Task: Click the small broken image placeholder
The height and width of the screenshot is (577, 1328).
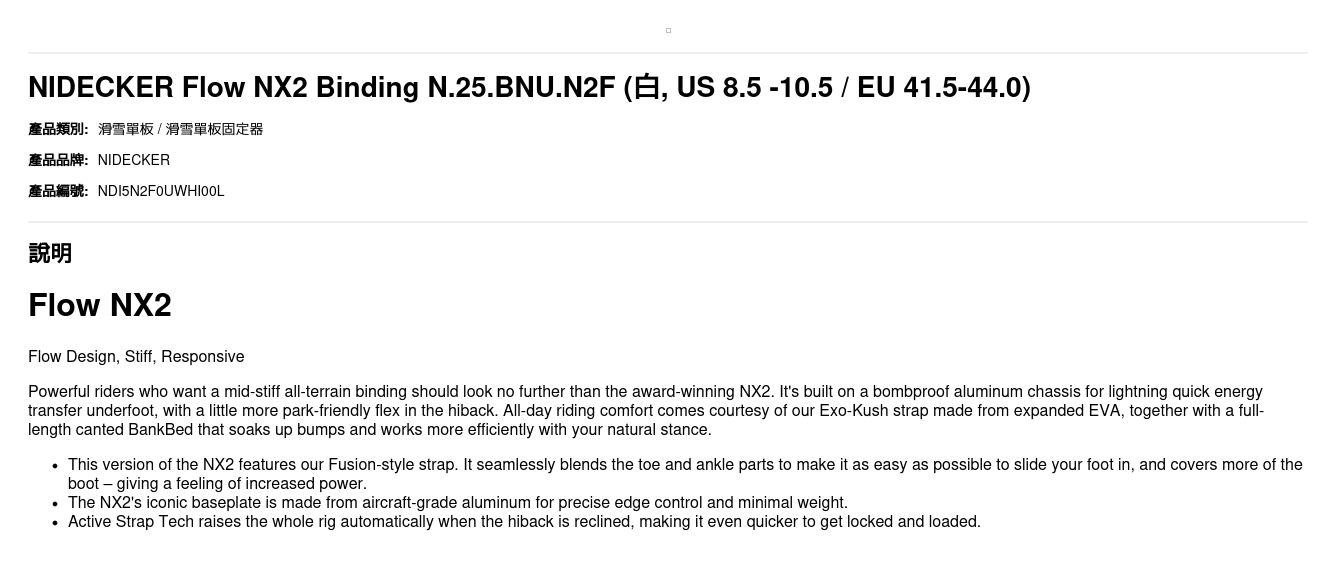Action: click(668, 31)
